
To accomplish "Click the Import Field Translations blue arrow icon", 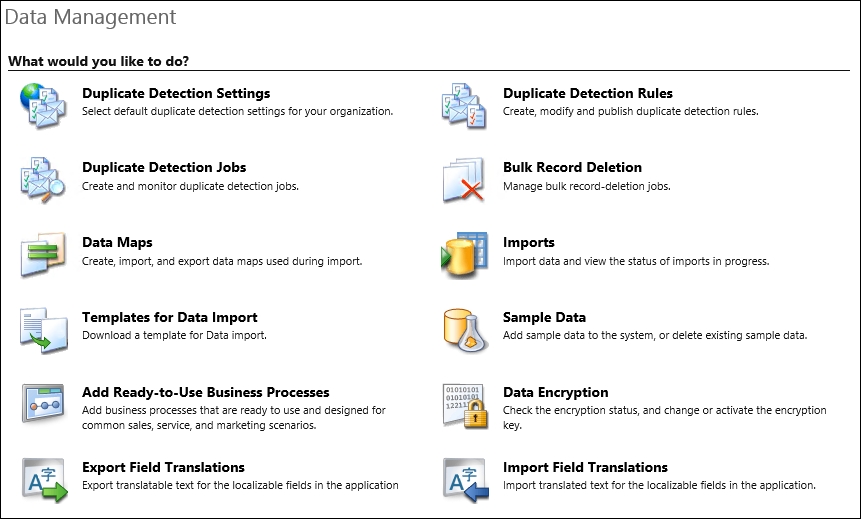I will [x=466, y=480].
